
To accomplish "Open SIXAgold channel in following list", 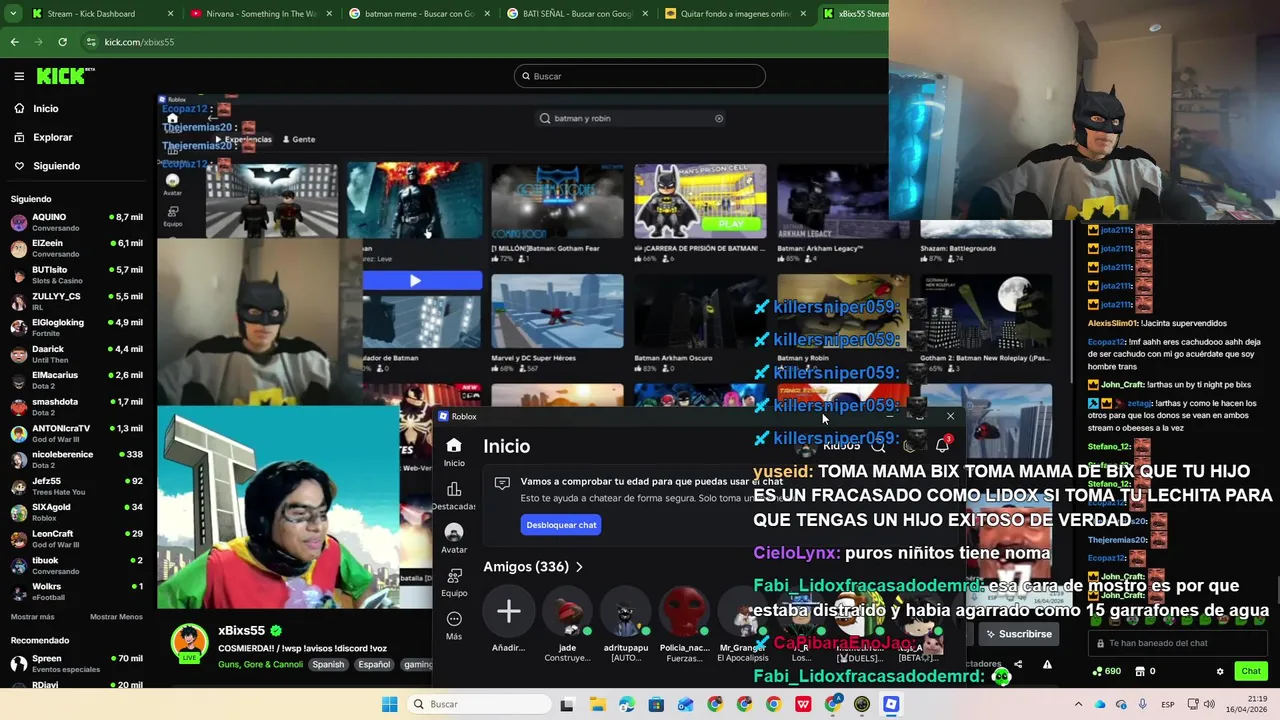I will click(x=76, y=512).
